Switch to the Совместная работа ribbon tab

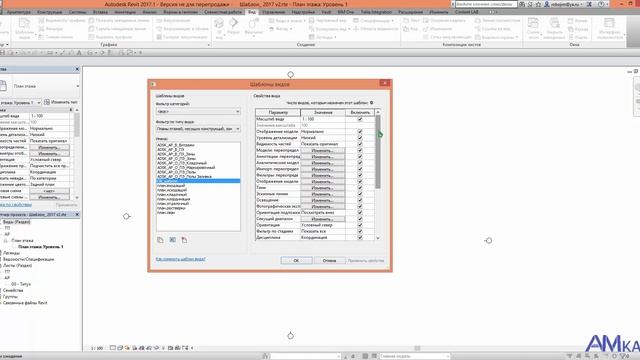click(223, 12)
